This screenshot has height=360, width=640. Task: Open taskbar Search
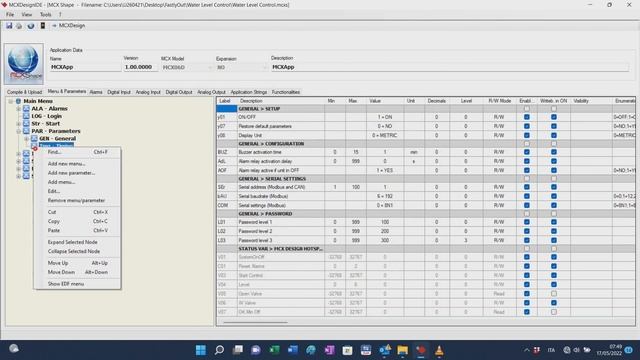220,350
